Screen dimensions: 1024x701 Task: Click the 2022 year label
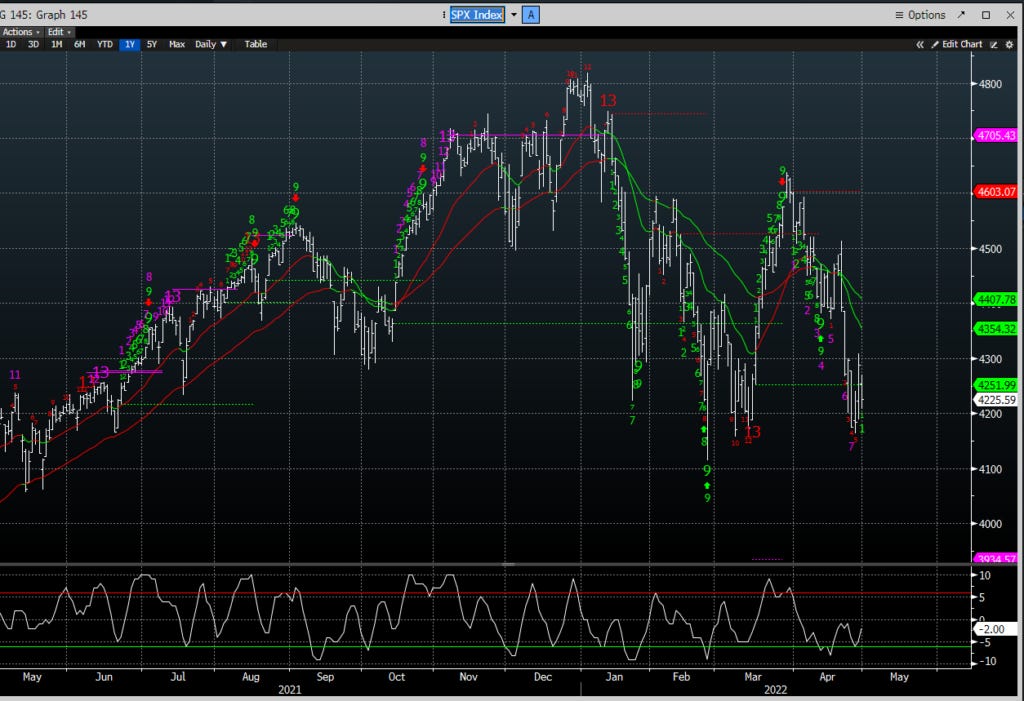tap(776, 690)
